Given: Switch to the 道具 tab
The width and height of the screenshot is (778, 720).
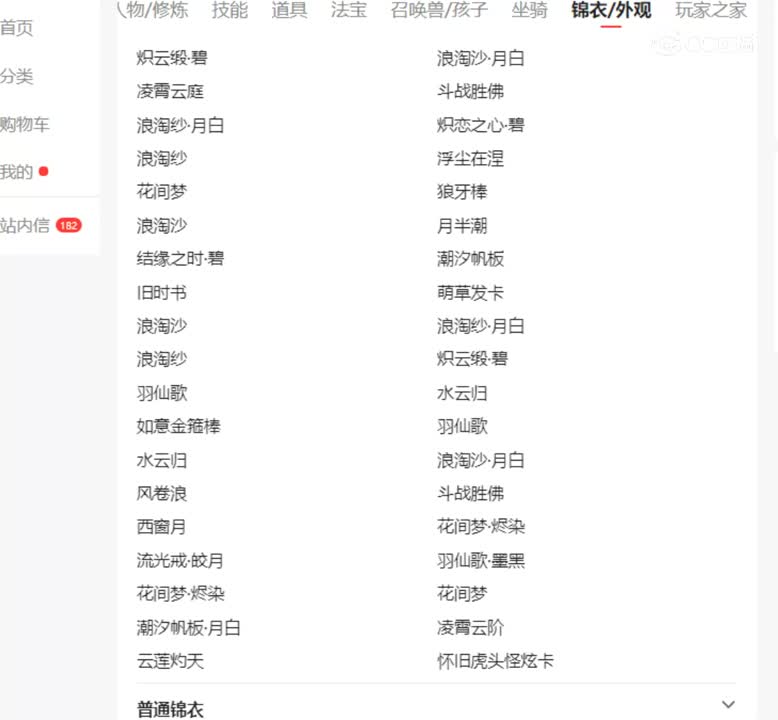Looking at the screenshot, I should 289,10.
